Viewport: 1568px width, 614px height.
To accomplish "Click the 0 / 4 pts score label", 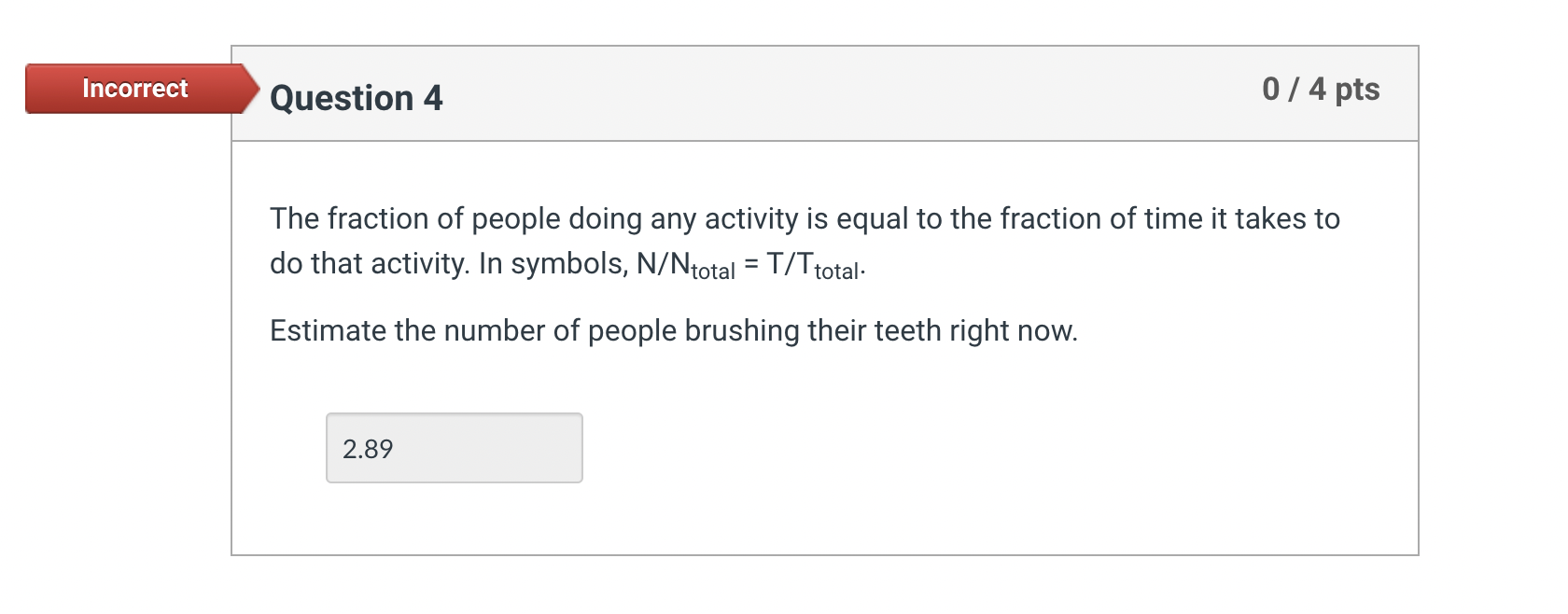I will [1322, 90].
